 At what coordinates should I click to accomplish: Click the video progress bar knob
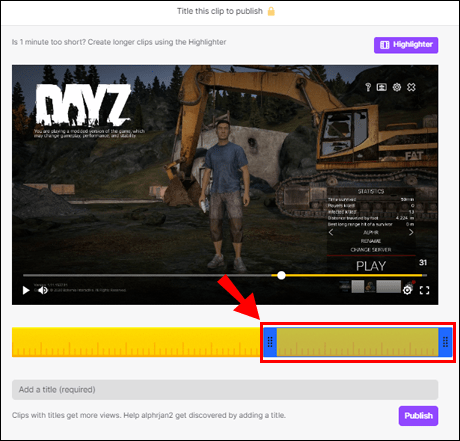(281, 275)
